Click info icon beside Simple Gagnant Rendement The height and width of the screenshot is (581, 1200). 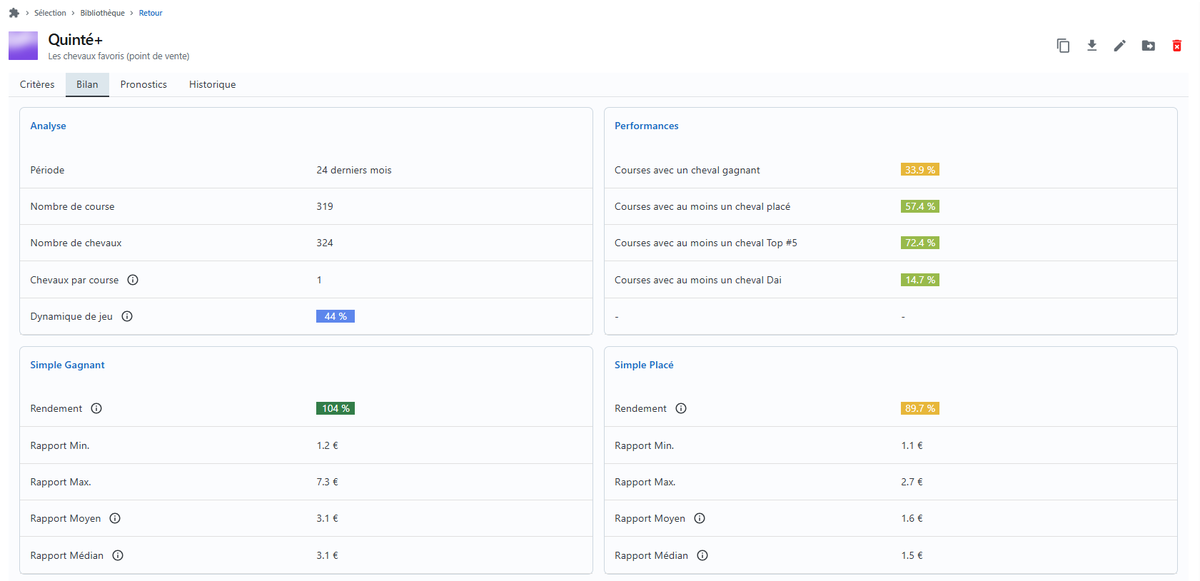[x=97, y=409]
